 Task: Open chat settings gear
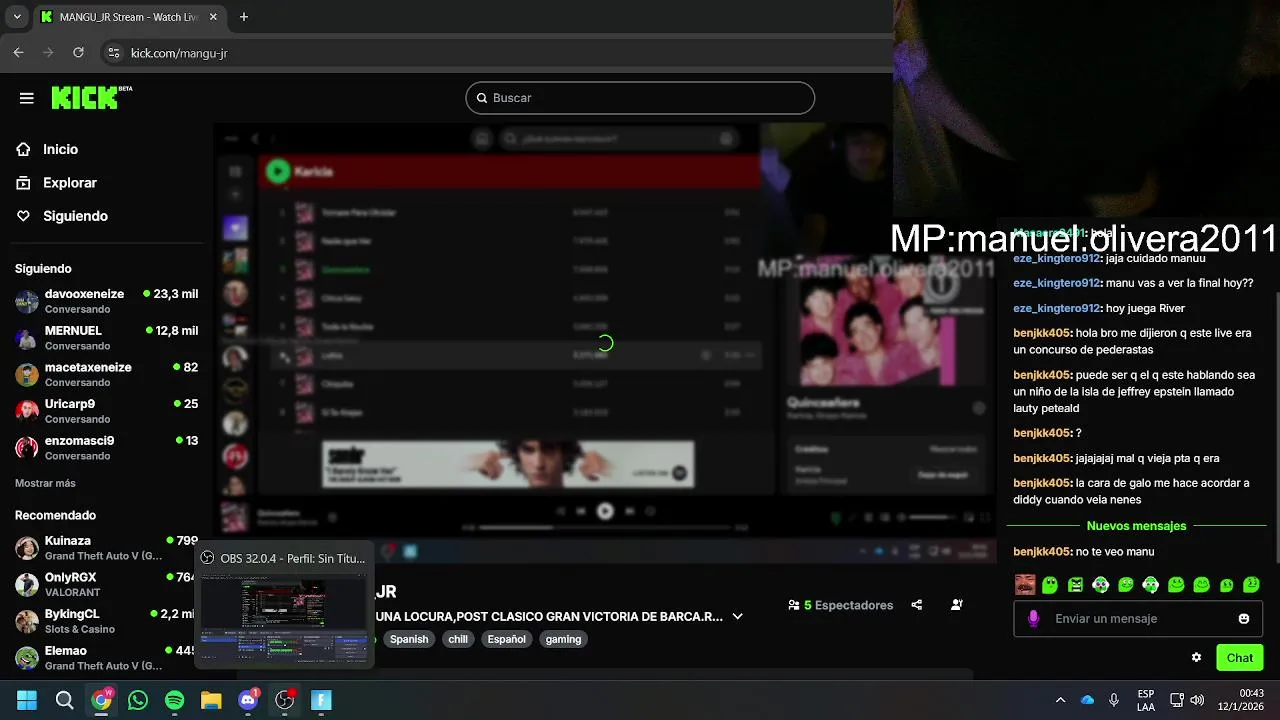(x=1196, y=657)
